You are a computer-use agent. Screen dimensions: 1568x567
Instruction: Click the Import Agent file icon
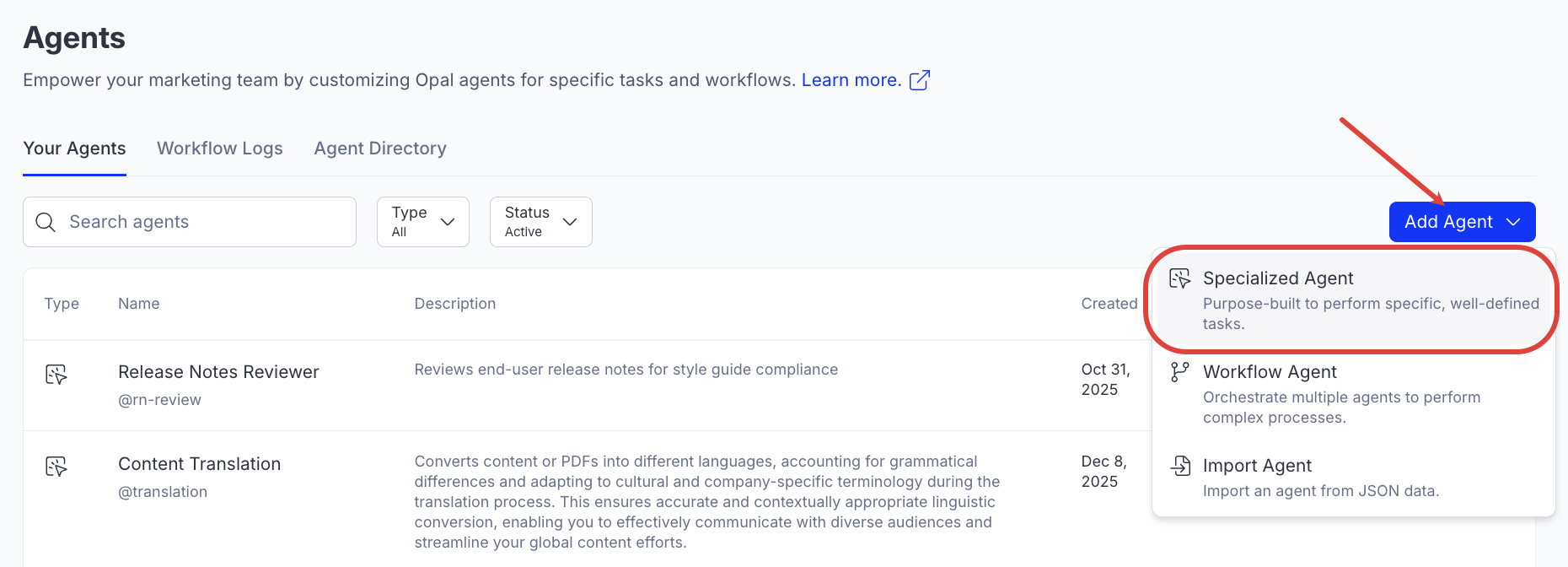(x=1180, y=466)
